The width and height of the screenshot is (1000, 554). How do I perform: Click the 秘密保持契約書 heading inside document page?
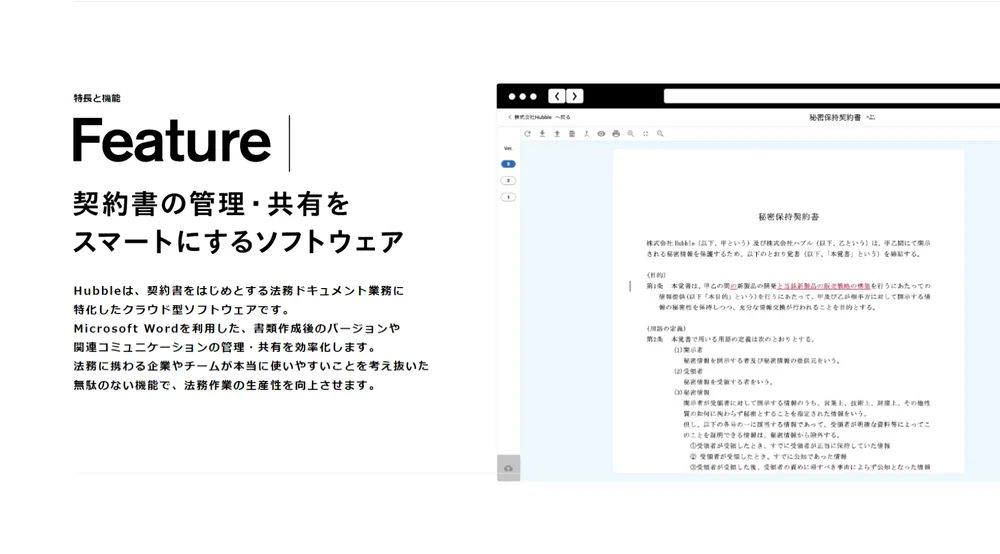point(788,217)
